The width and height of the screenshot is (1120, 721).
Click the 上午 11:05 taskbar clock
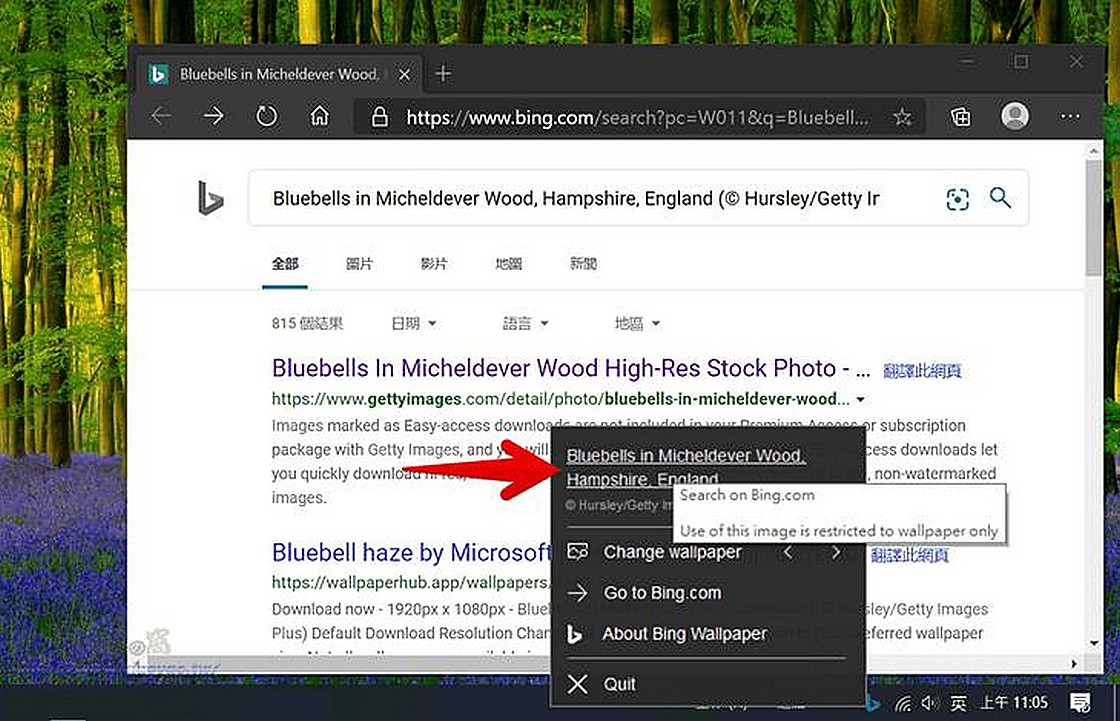point(1014,703)
